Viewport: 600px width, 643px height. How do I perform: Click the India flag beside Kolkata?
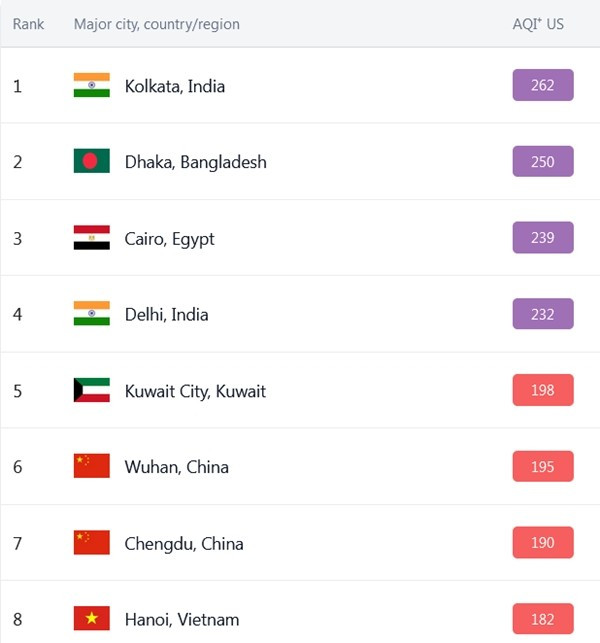[91, 86]
